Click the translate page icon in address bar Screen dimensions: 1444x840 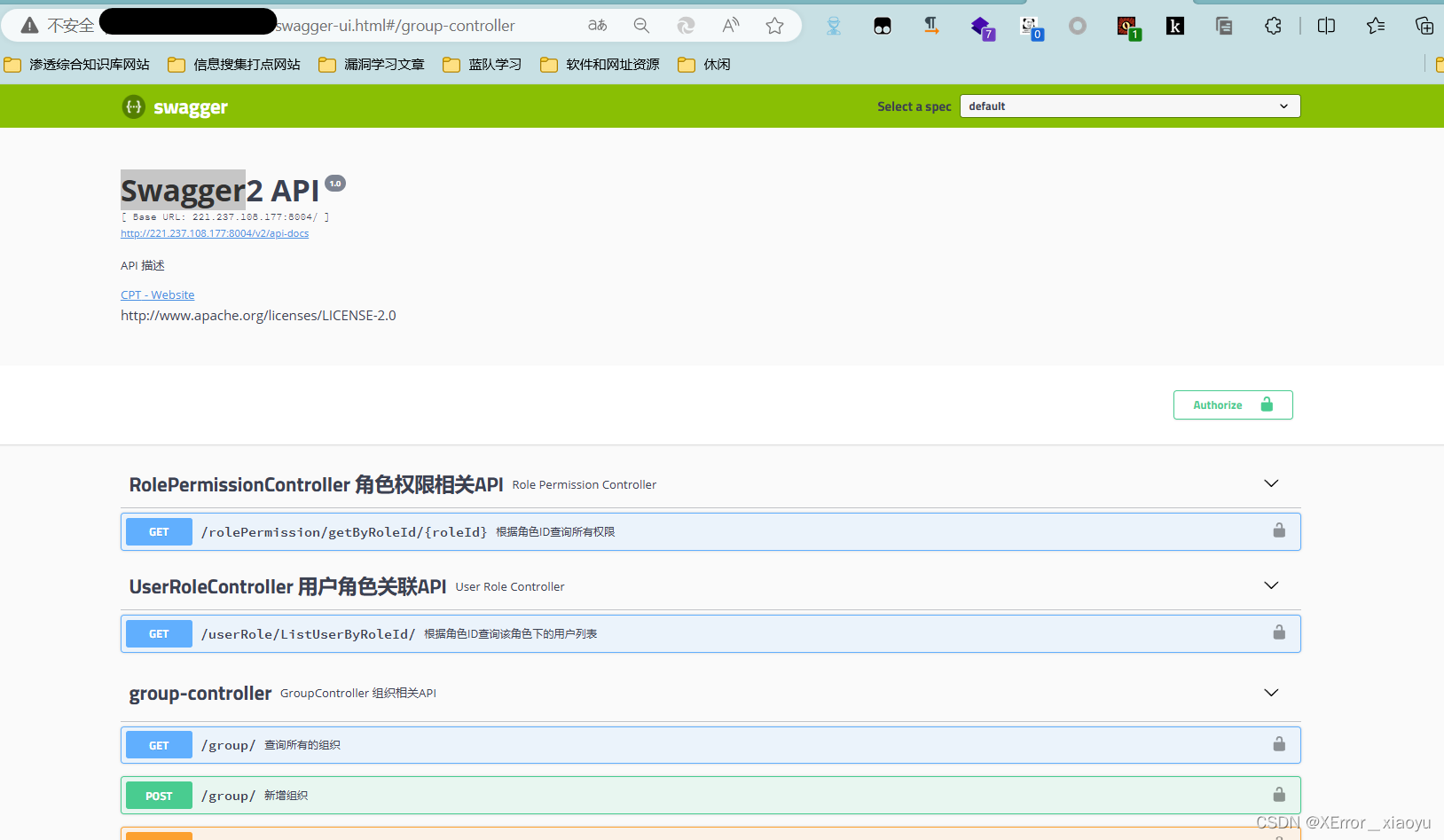point(597,26)
